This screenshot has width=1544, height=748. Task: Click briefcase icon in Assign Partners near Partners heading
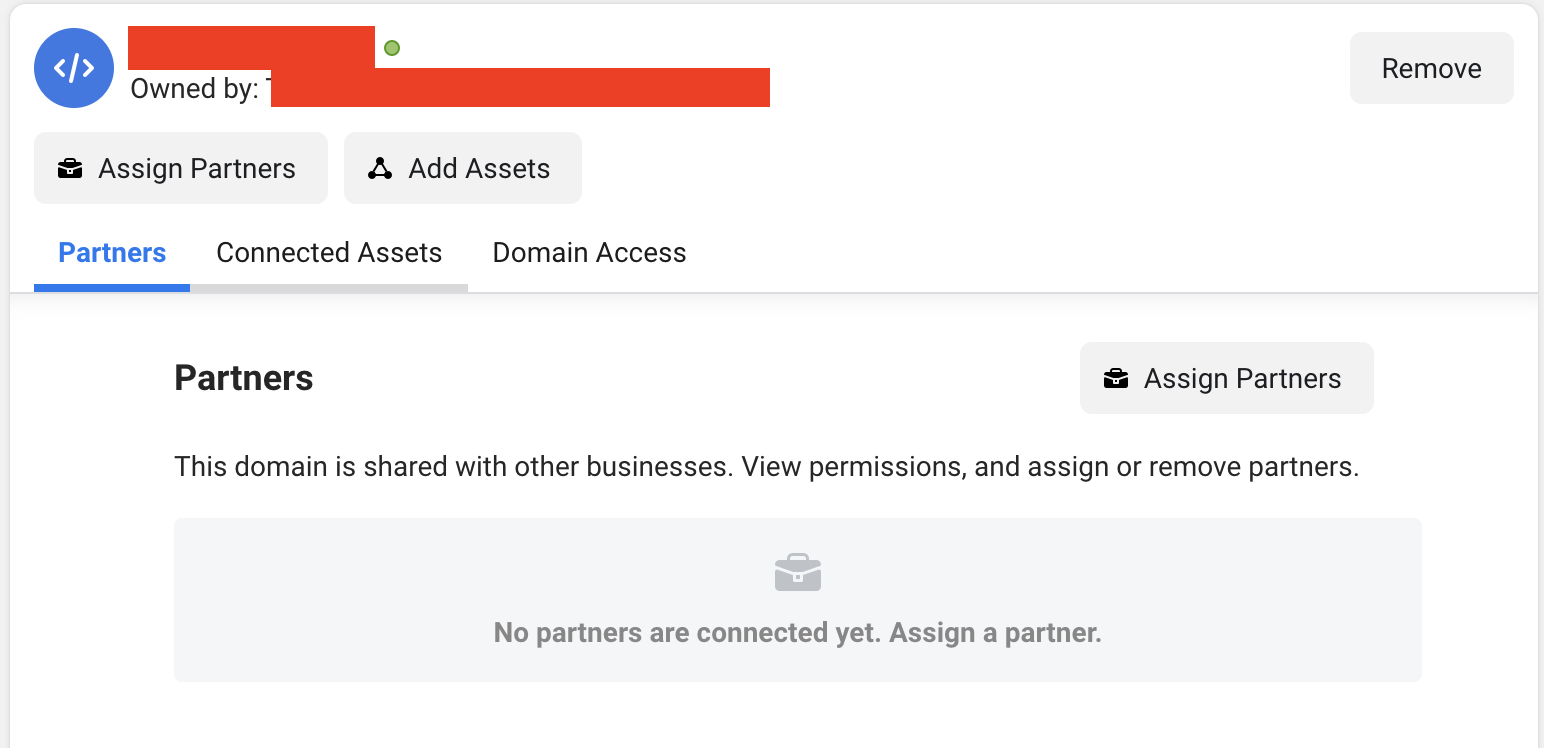(1116, 379)
